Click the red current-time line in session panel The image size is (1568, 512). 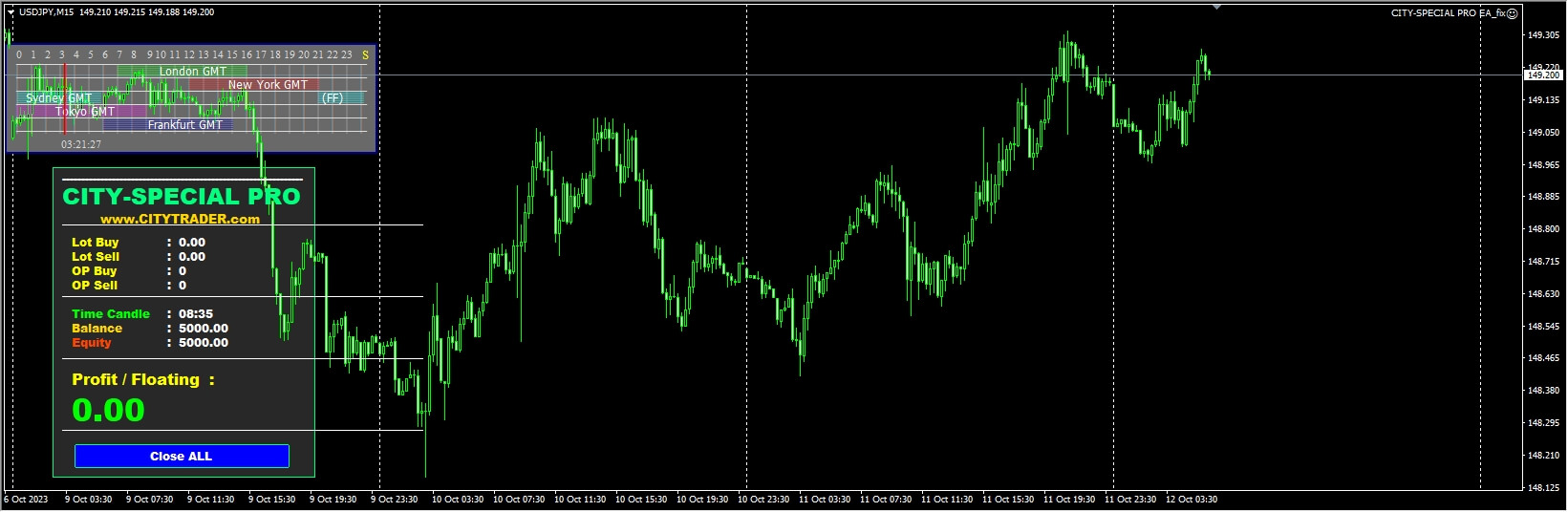click(x=64, y=98)
